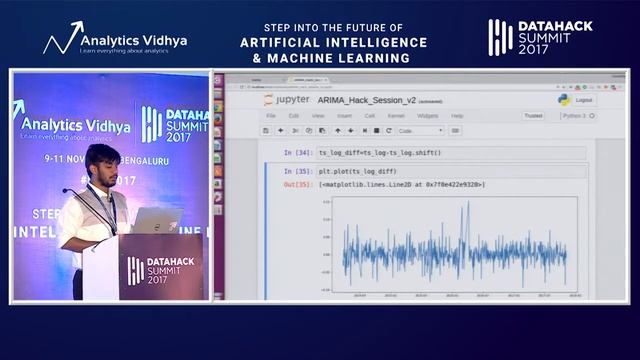Open the command palette keyboard icon
The width and height of the screenshot is (640, 360).
click(455, 131)
